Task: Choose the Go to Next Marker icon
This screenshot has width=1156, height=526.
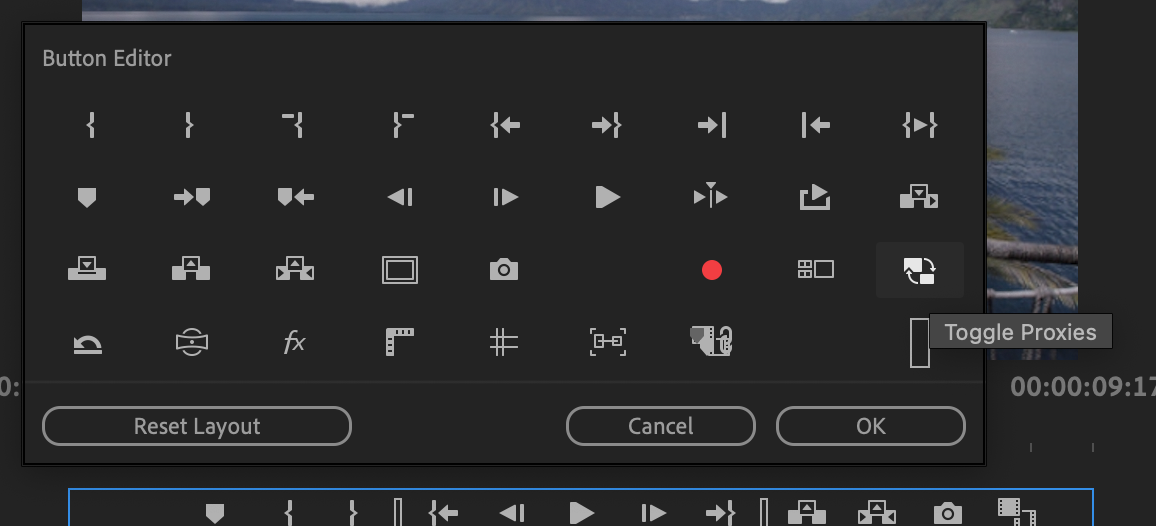Action: (x=192, y=197)
